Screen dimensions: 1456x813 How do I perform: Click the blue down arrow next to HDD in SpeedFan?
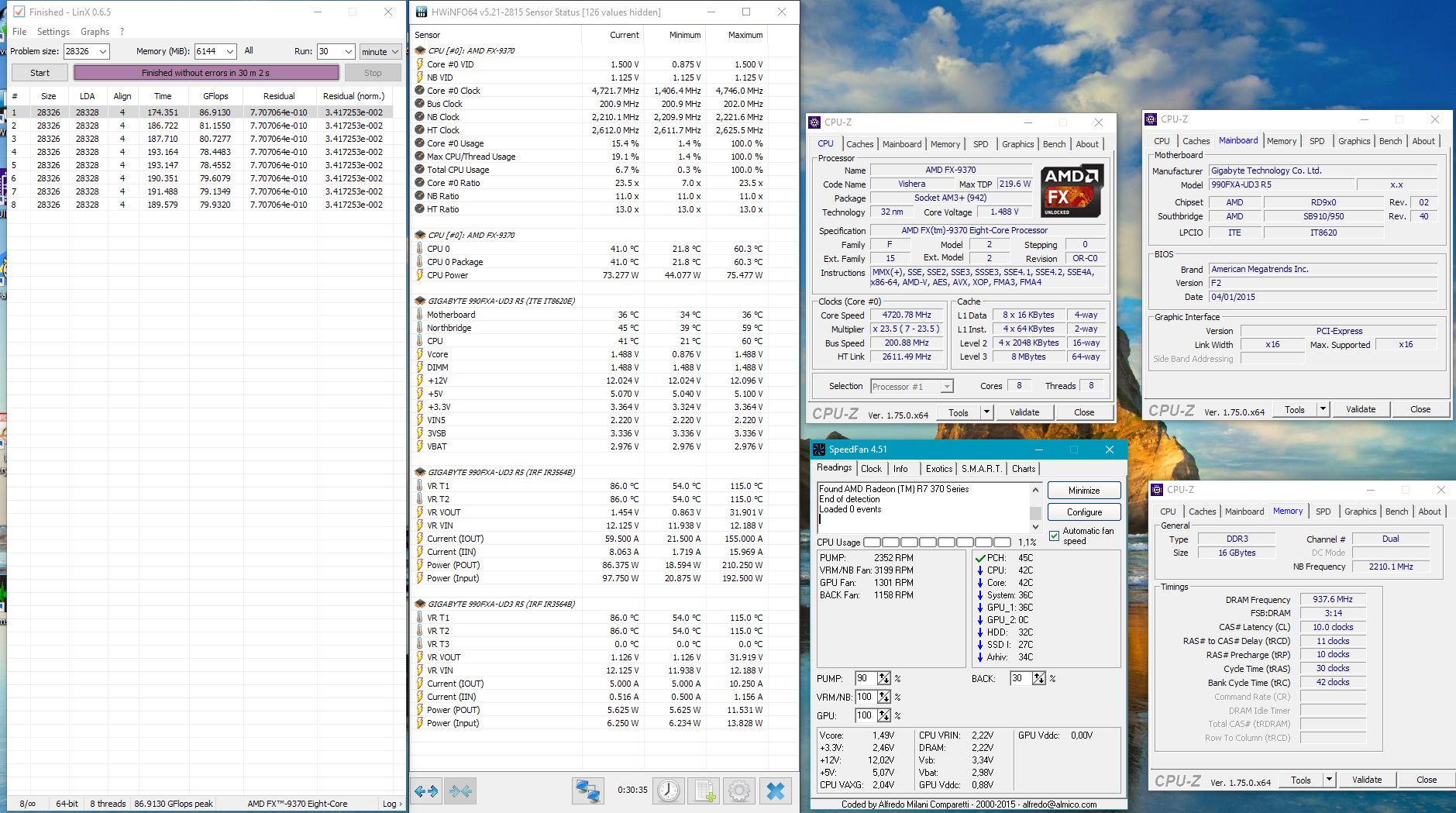[x=980, y=632]
